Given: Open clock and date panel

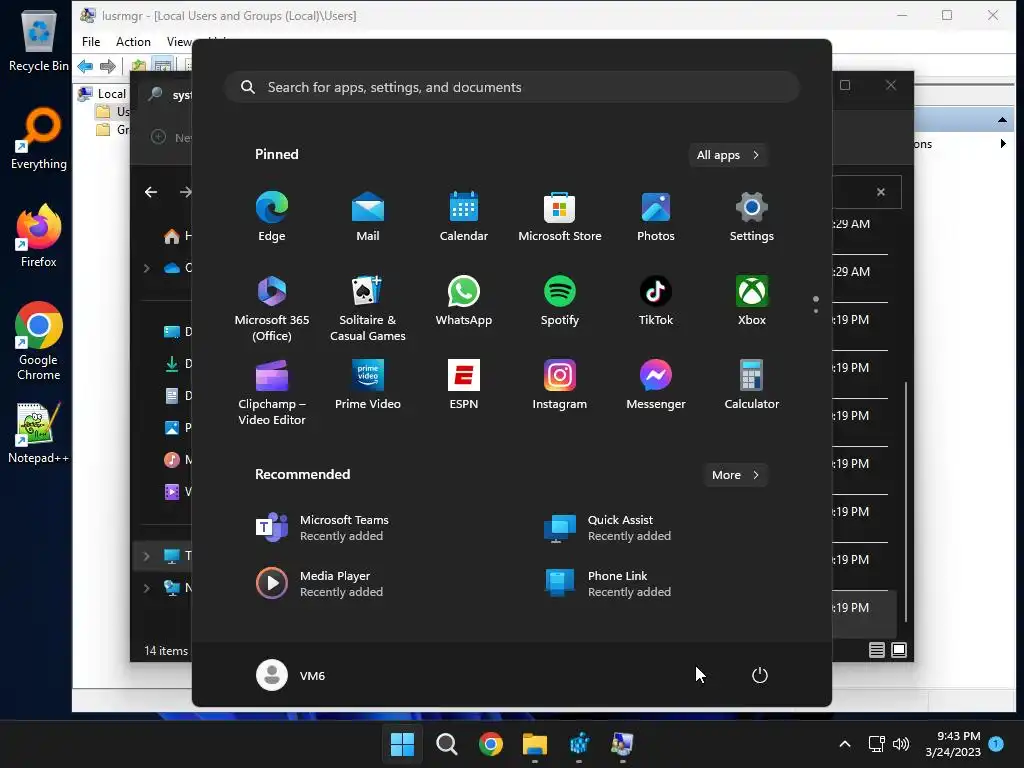Looking at the screenshot, I should [953, 744].
